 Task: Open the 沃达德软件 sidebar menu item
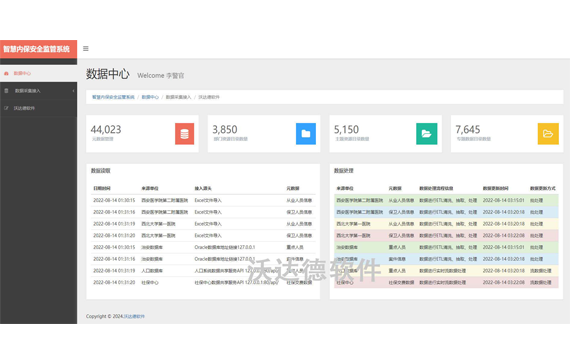click(39, 108)
